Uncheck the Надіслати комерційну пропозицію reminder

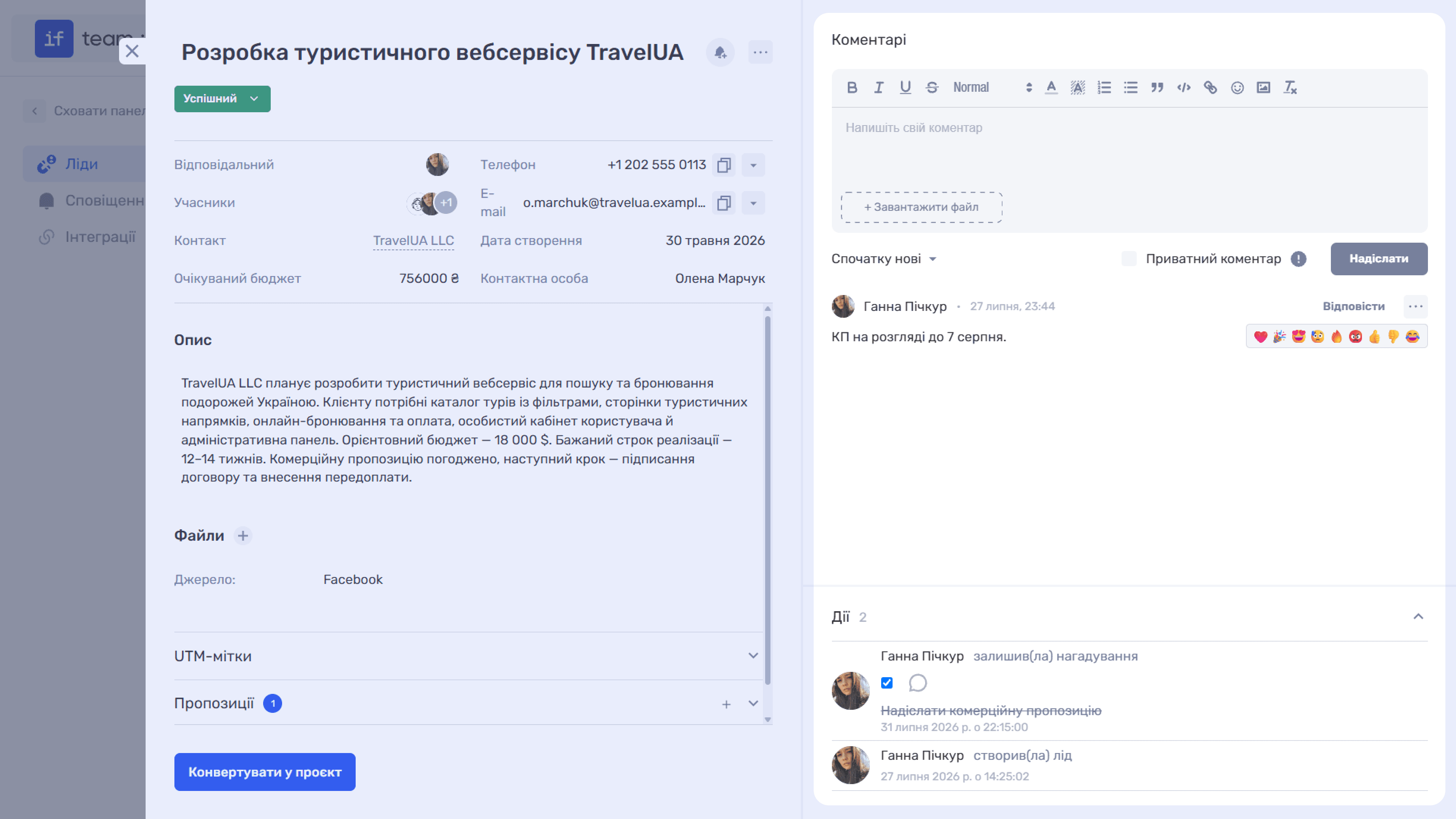[887, 683]
